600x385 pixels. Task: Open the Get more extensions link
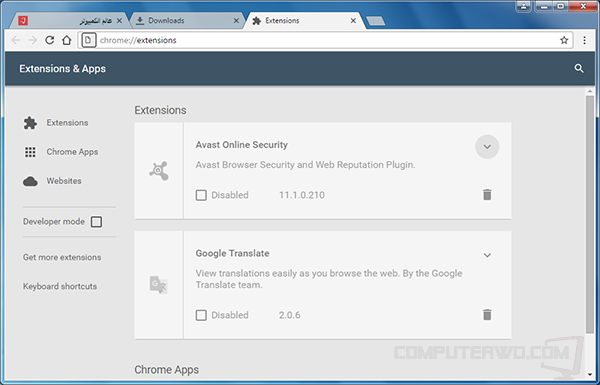(62, 257)
